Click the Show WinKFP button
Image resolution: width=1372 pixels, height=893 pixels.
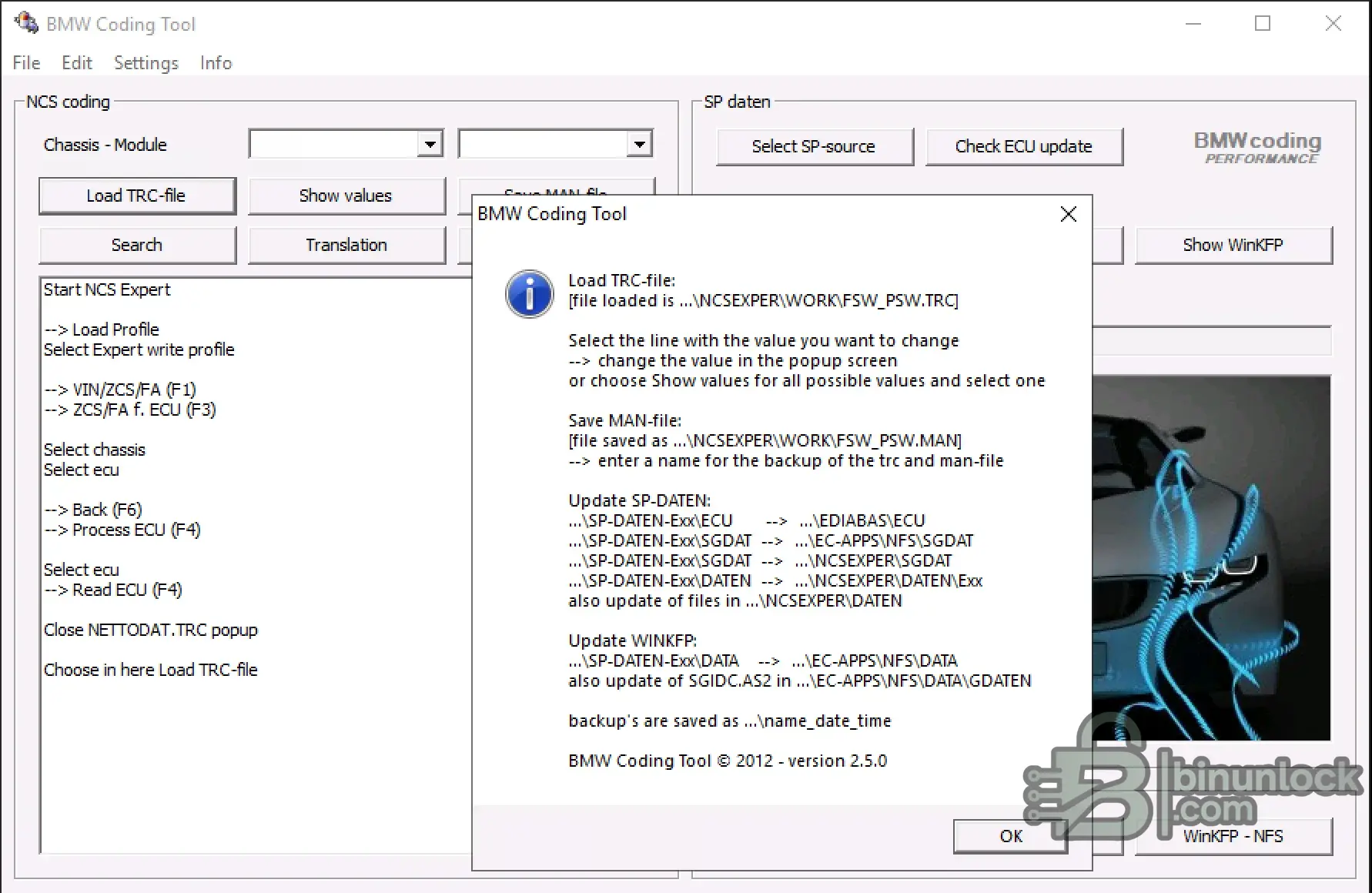click(1233, 245)
